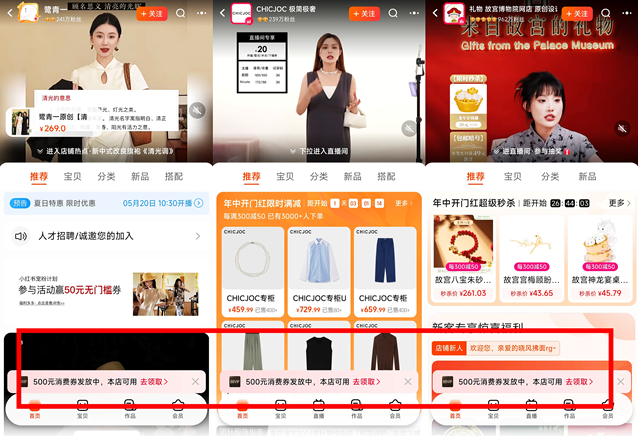Open search in the Palace Museum shop header
The height and width of the screenshot is (438, 638).
[605, 13]
